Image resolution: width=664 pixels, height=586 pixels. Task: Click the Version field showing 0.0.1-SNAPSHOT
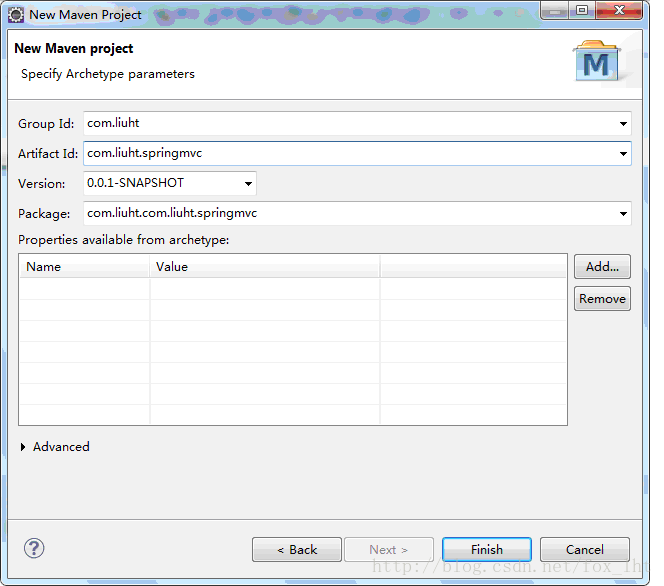170,184
